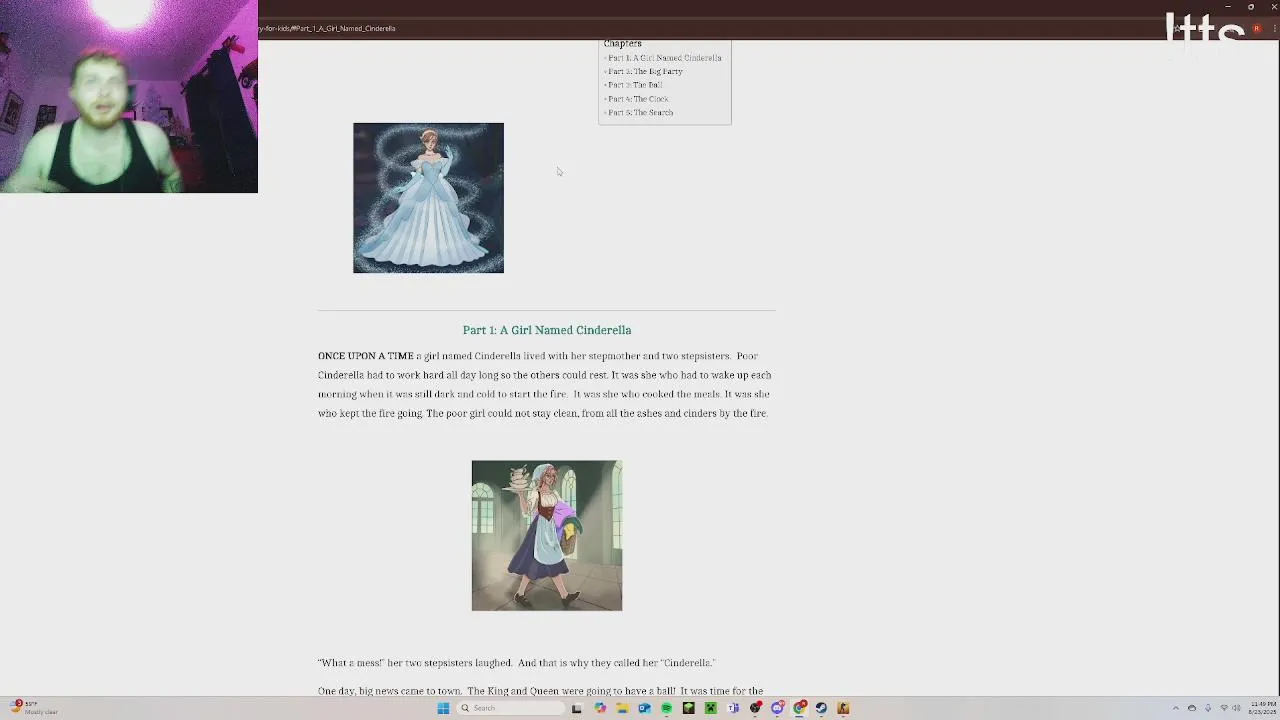Screen dimensions: 1280x720
Task: Open Steam from the taskbar
Action: (x=821, y=708)
